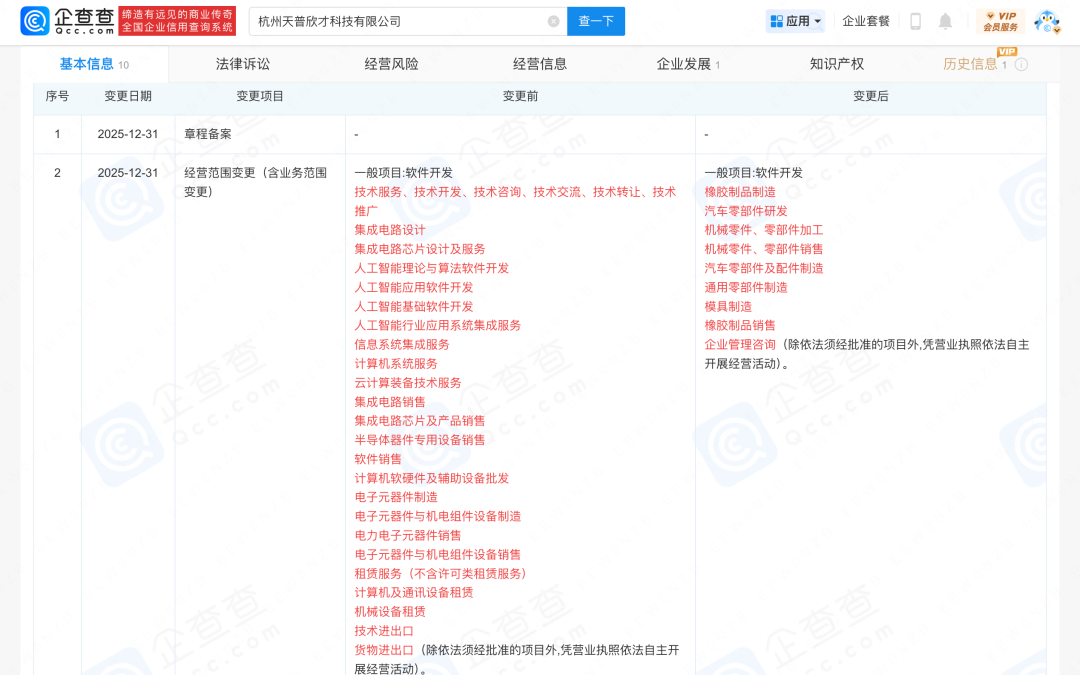The height and width of the screenshot is (675, 1080).
Task: Click 信息系统集成服务 text
Action: 402,344
